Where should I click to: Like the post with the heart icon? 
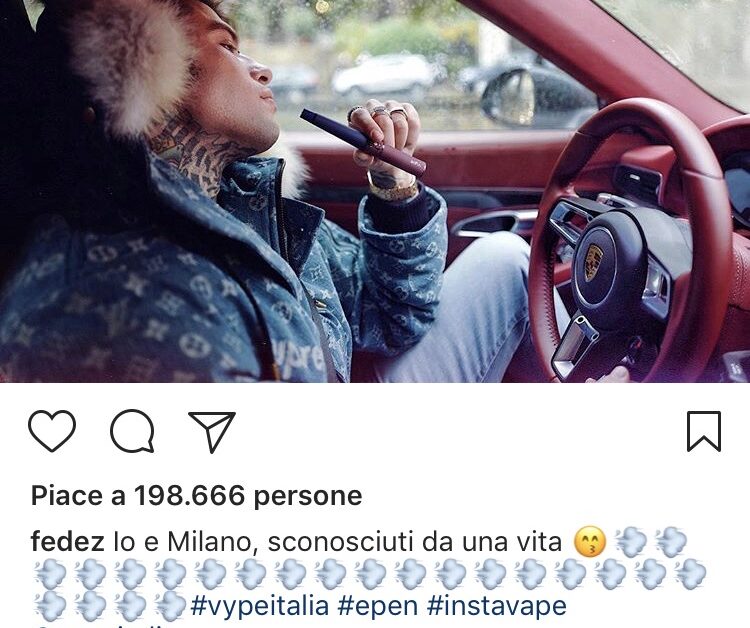52,430
